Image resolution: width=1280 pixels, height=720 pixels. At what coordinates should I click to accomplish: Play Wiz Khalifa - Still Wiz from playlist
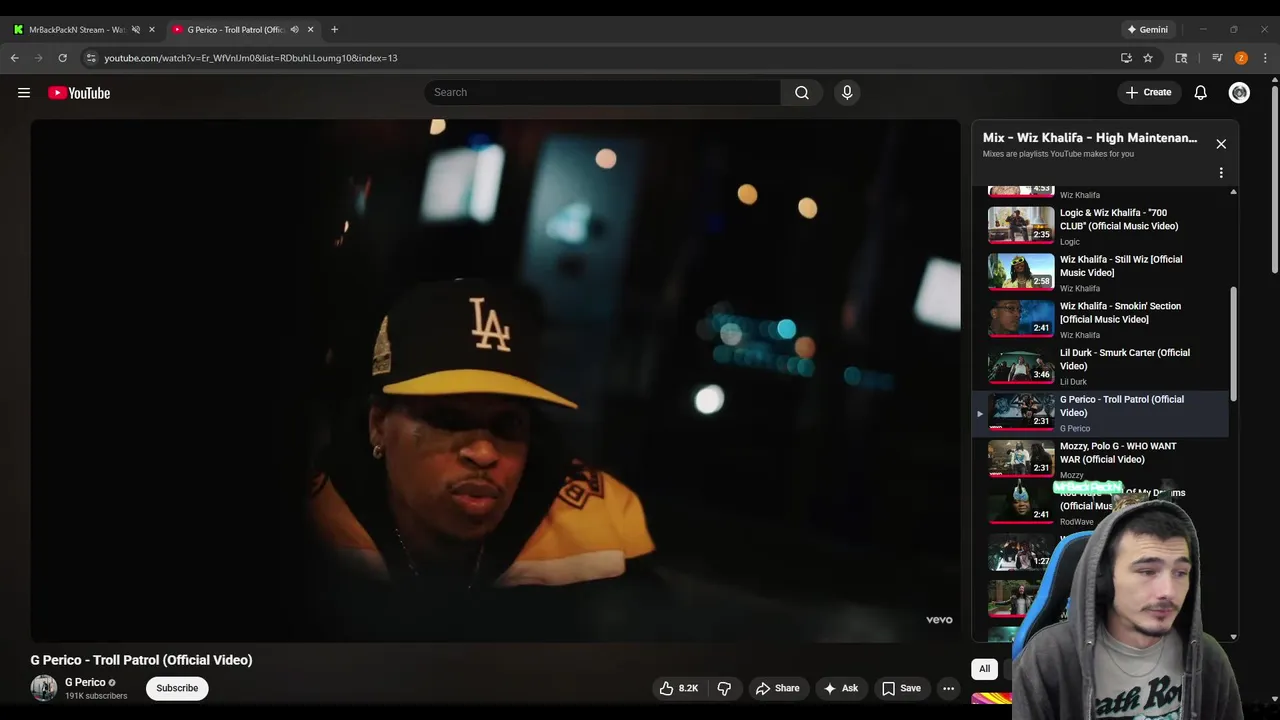[x=1100, y=273]
